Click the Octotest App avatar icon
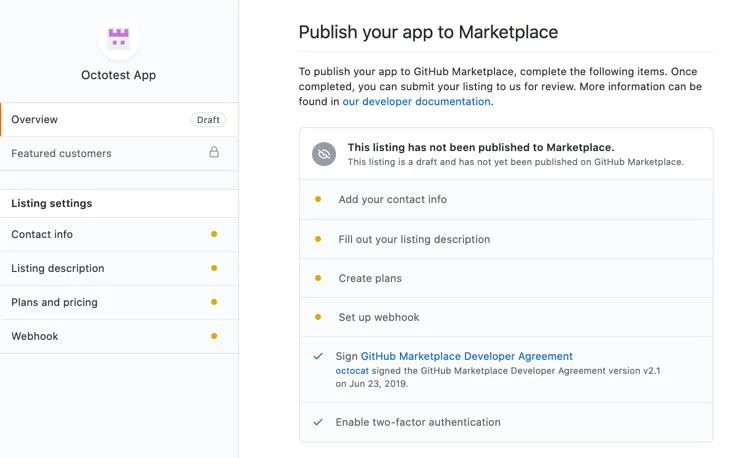 pos(119,39)
